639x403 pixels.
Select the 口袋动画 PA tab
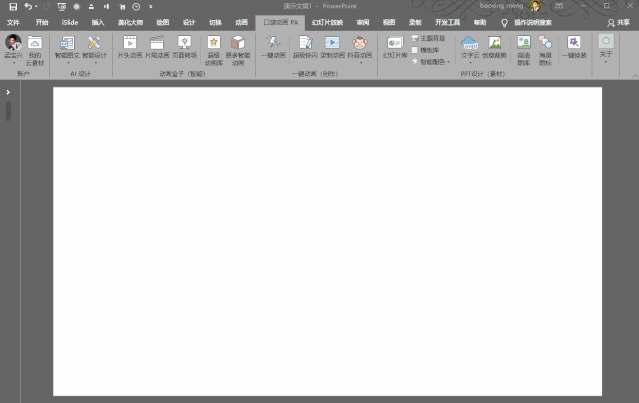280,22
